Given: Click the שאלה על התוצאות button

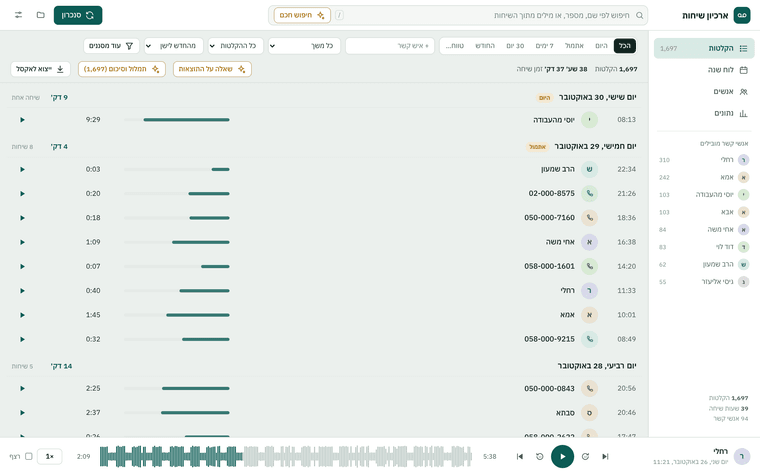Looking at the screenshot, I should (212, 69).
